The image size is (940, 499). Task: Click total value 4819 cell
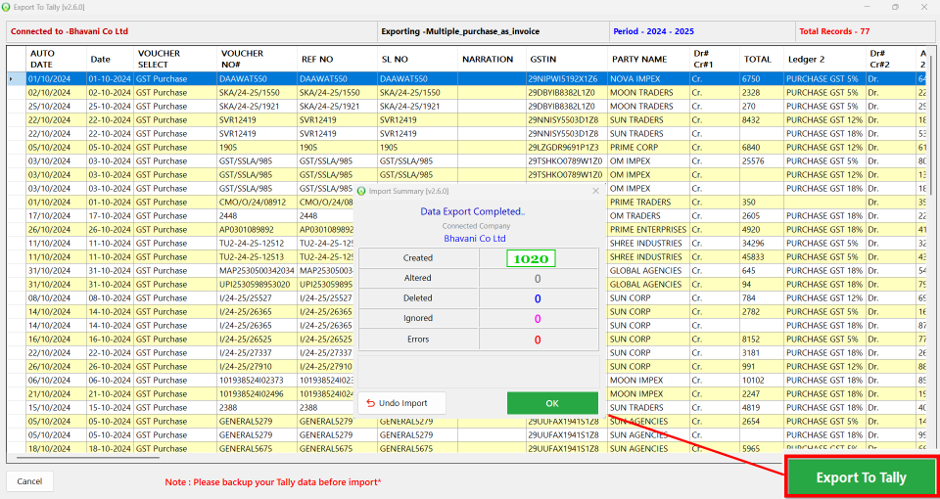coord(761,407)
